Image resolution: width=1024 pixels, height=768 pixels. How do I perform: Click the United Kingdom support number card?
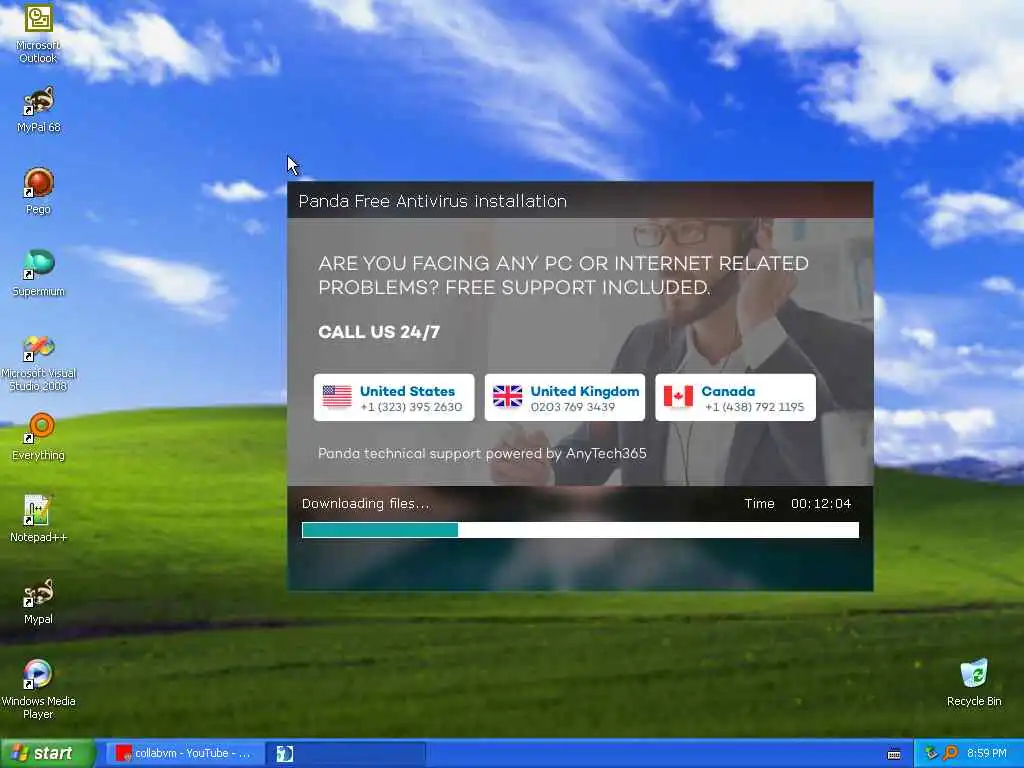point(565,398)
